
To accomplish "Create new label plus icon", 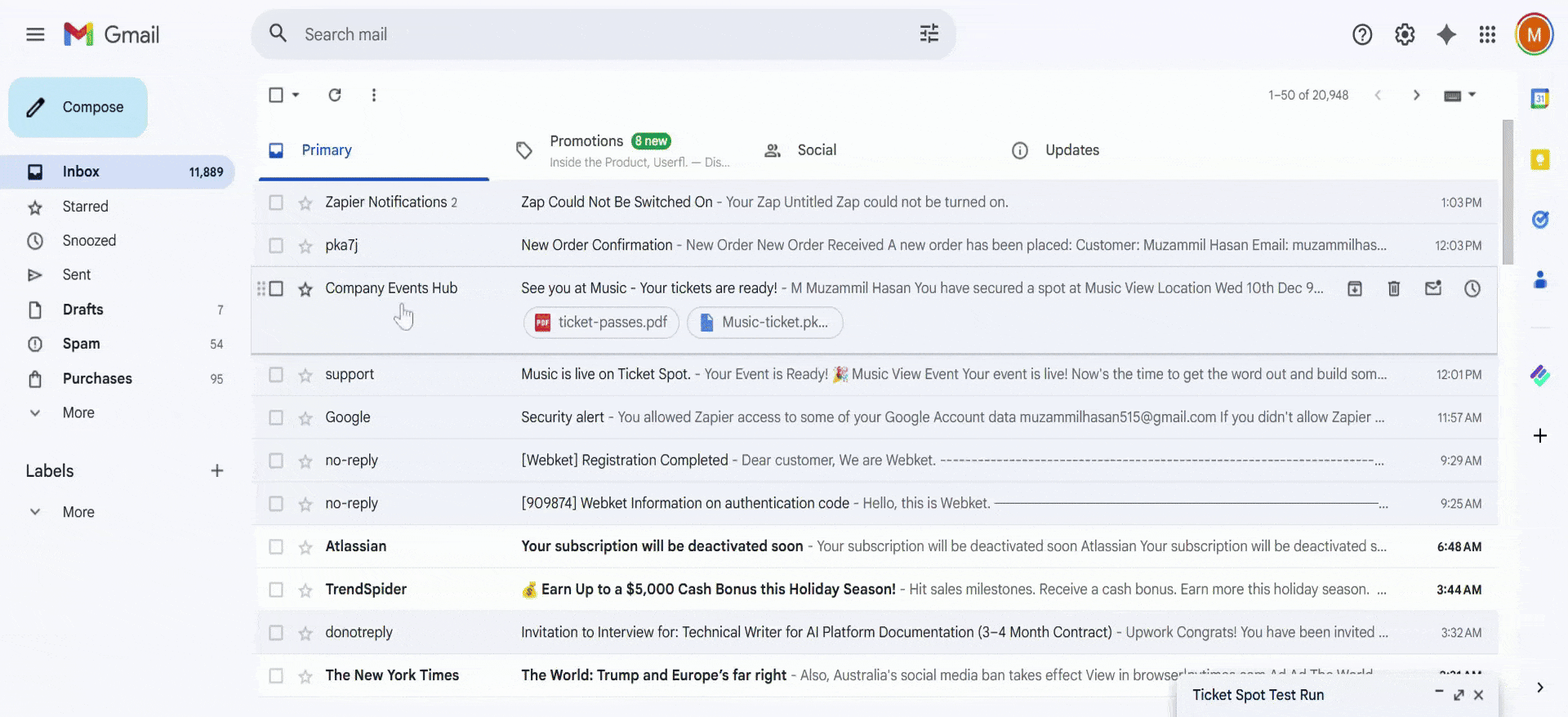I will click(217, 470).
